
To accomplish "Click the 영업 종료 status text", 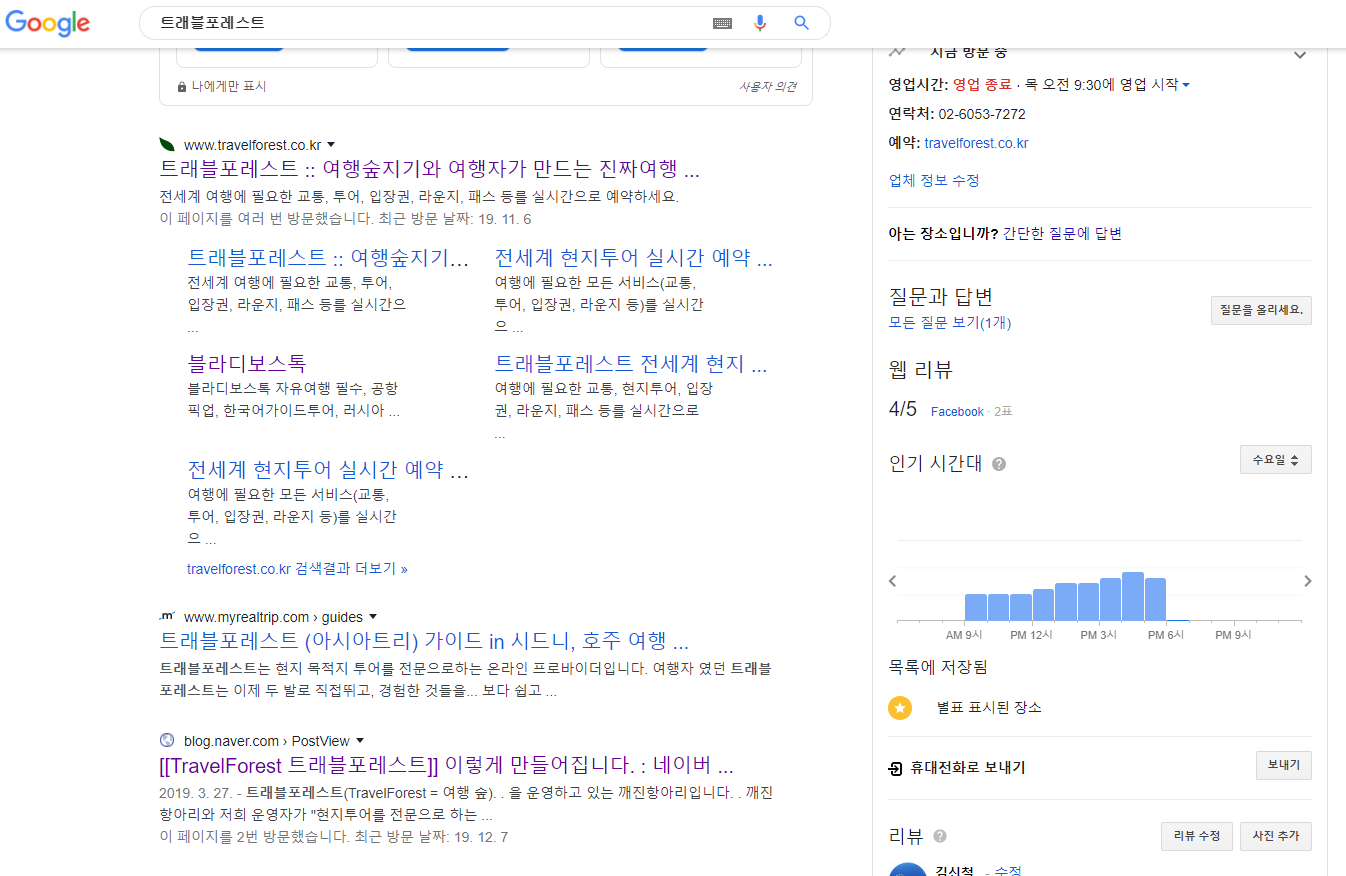I will click(982, 85).
